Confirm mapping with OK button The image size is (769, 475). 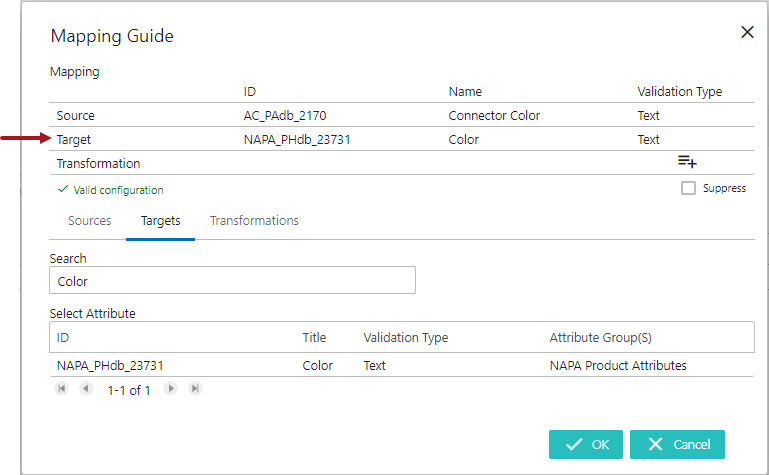[x=585, y=444]
